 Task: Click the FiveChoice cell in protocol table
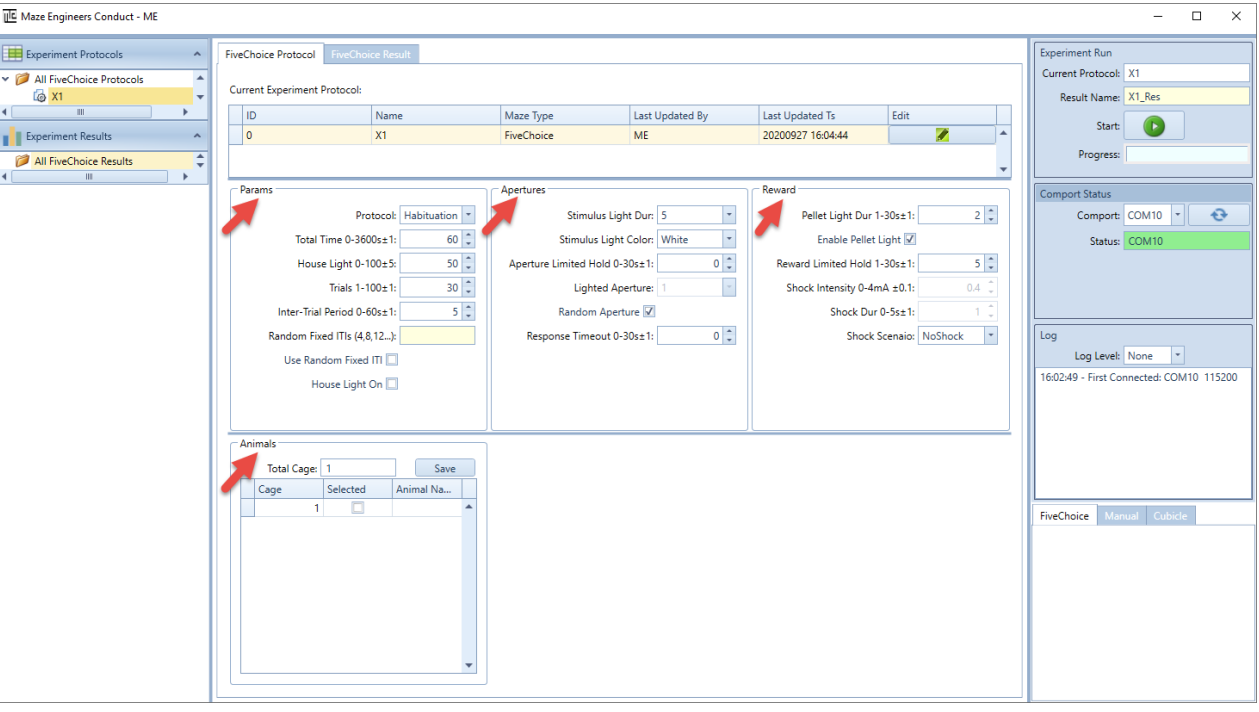565,135
